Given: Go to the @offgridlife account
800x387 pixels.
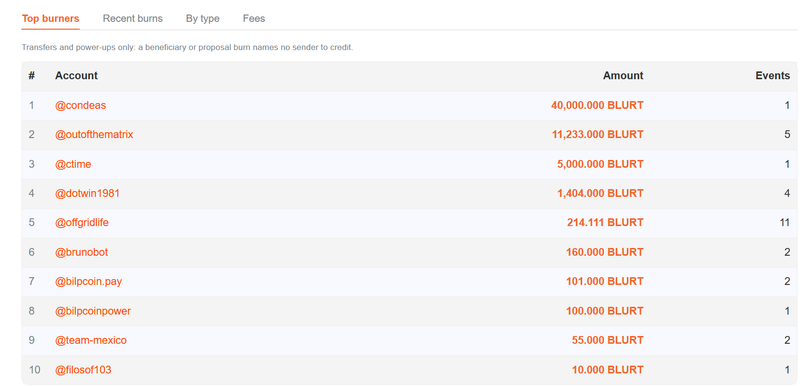Looking at the screenshot, I should click(x=82, y=223).
